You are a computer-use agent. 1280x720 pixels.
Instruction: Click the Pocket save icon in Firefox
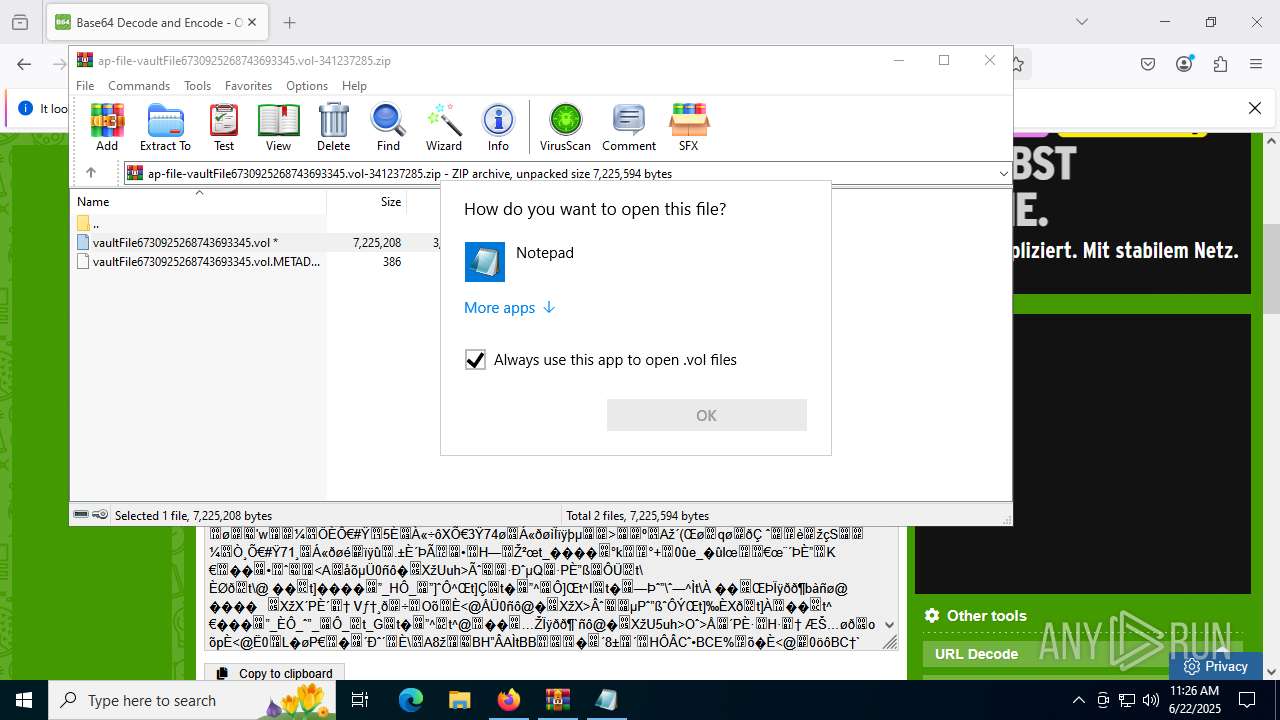click(1148, 64)
